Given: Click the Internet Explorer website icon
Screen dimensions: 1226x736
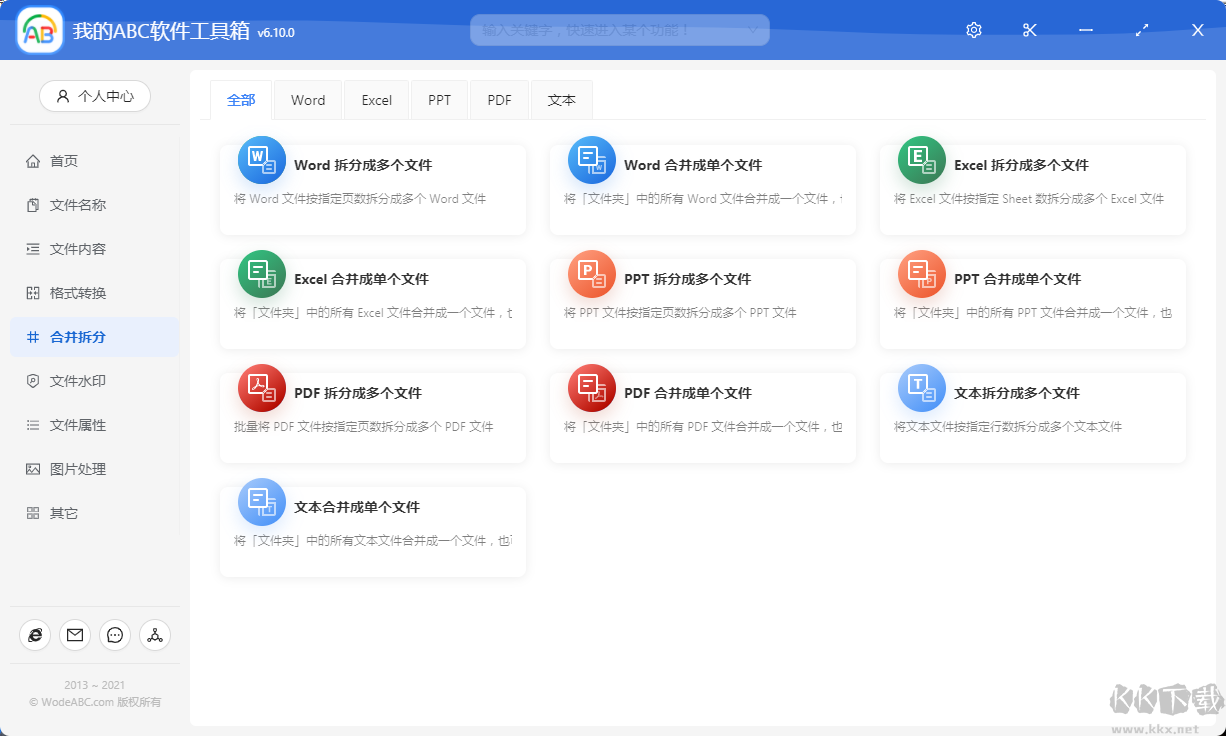Looking at the screenshot, I should pyautogui.click(x=35, y=635).
